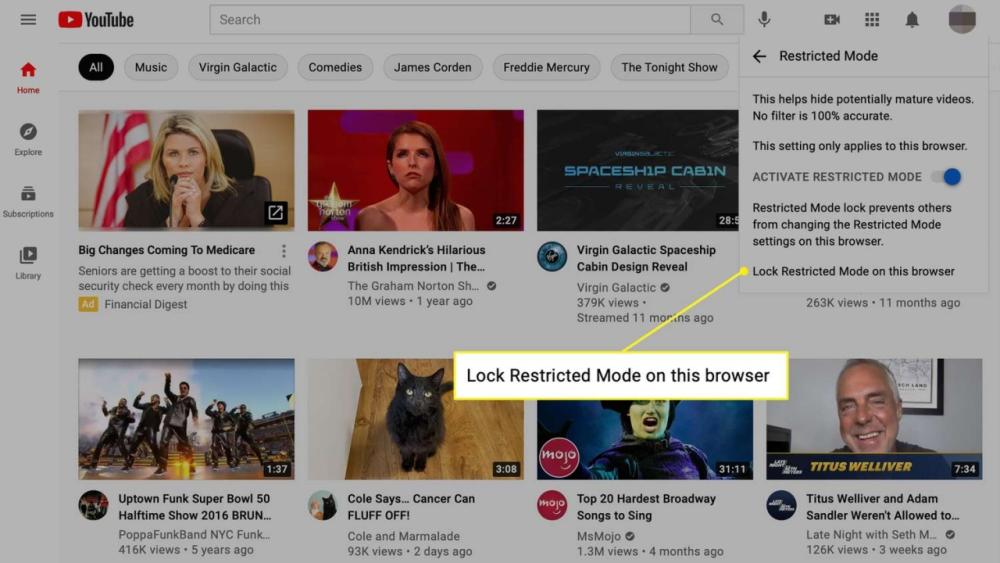
Task: Play the Anna Kendrick video thumbnail
Action: pos(416,170)
